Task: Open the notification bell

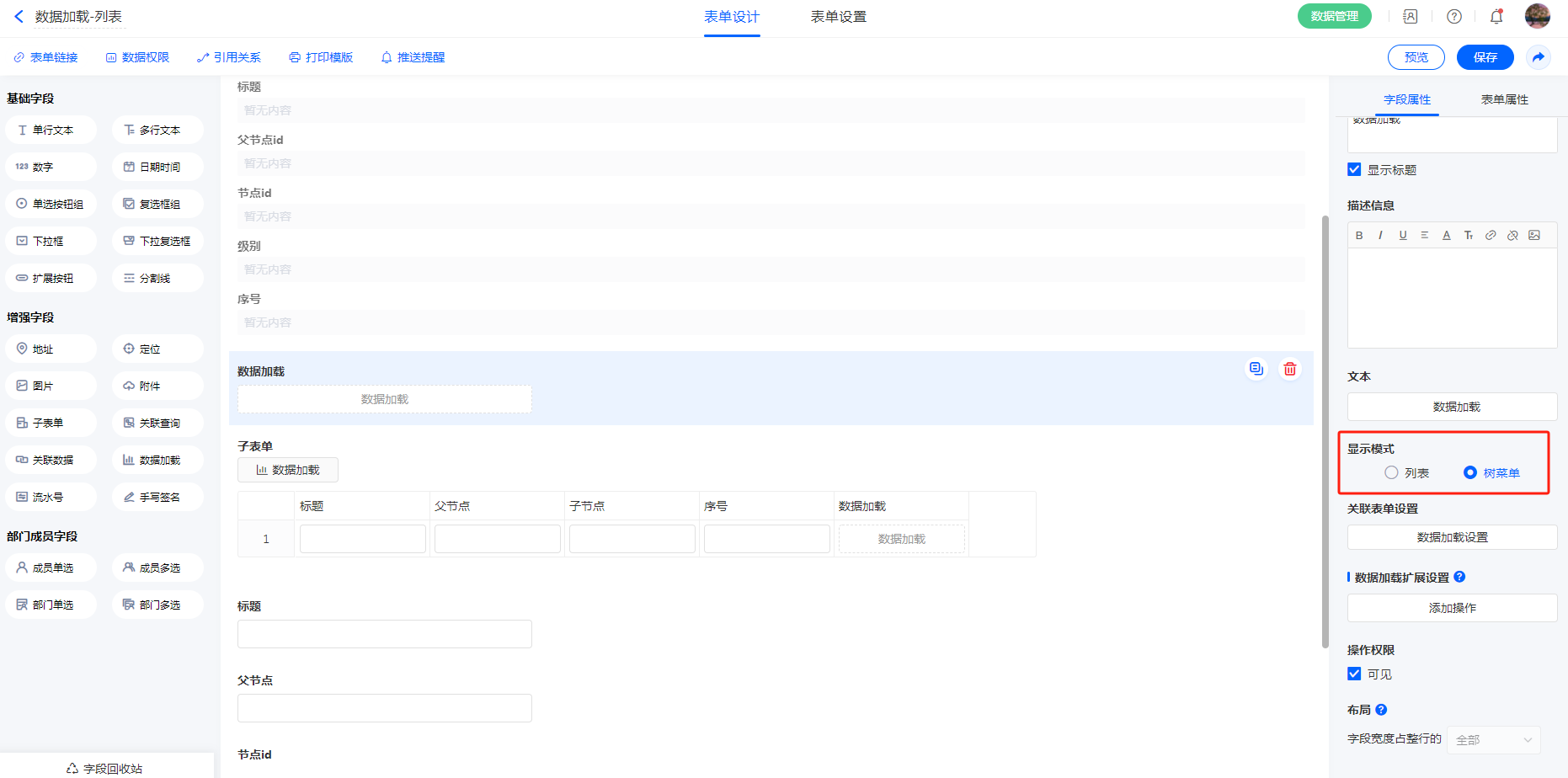Action: tap(1496, 17)
